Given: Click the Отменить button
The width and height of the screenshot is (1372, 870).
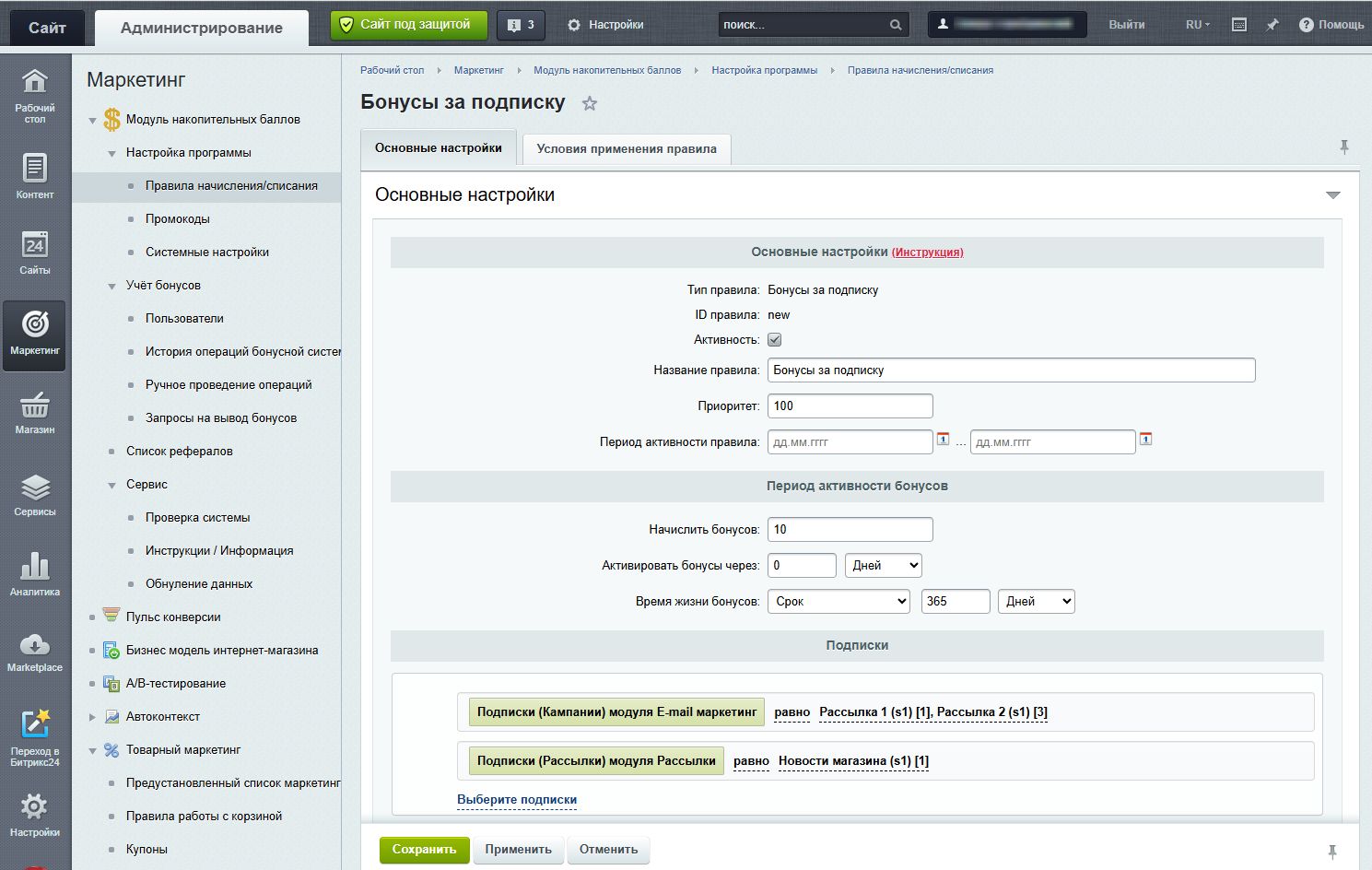Looking at the screenshot, I should click(609, 850).
